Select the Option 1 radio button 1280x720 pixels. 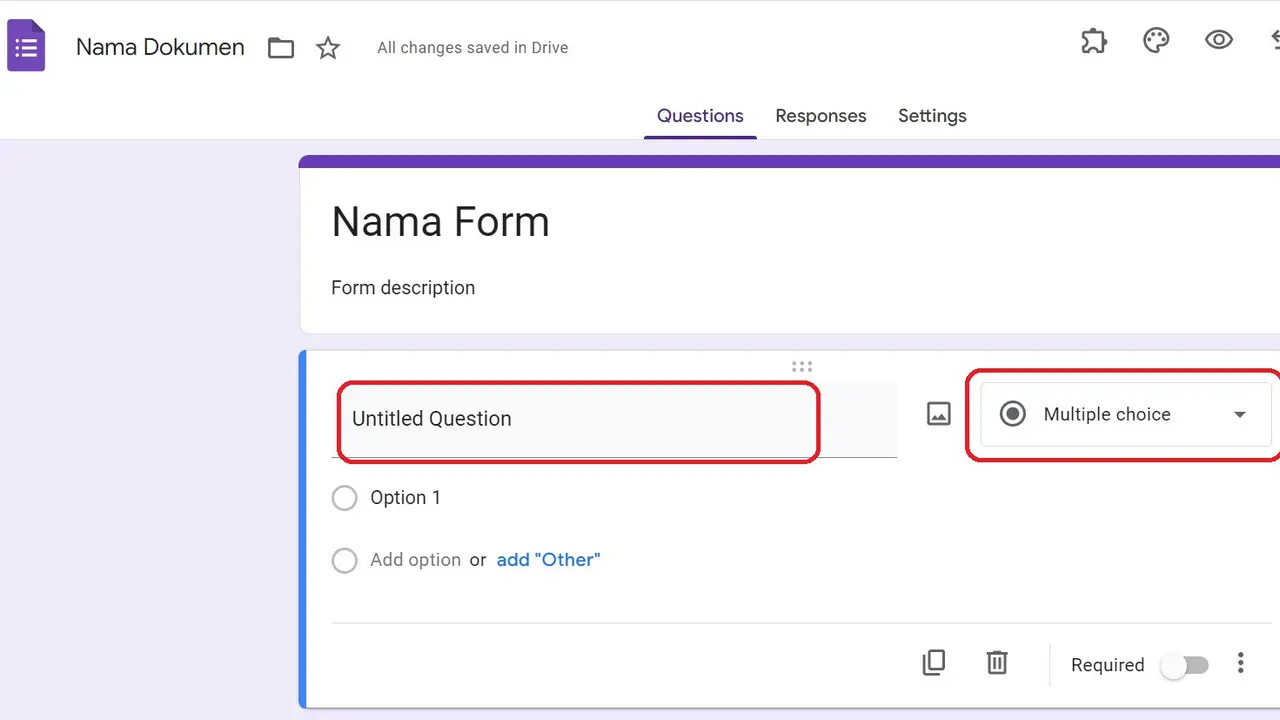(x=344, y=497)
